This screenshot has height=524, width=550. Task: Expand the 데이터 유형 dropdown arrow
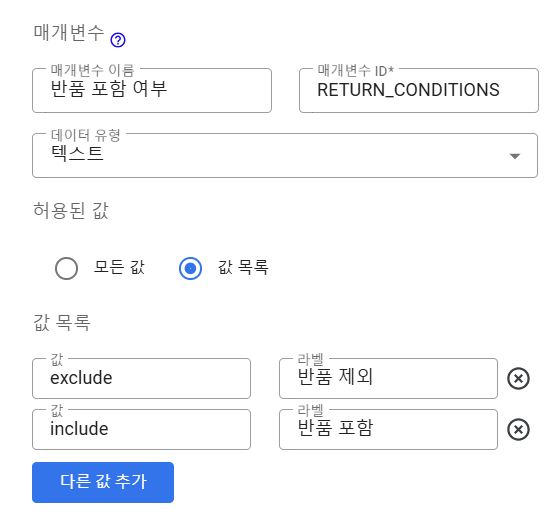coord(515,156)
